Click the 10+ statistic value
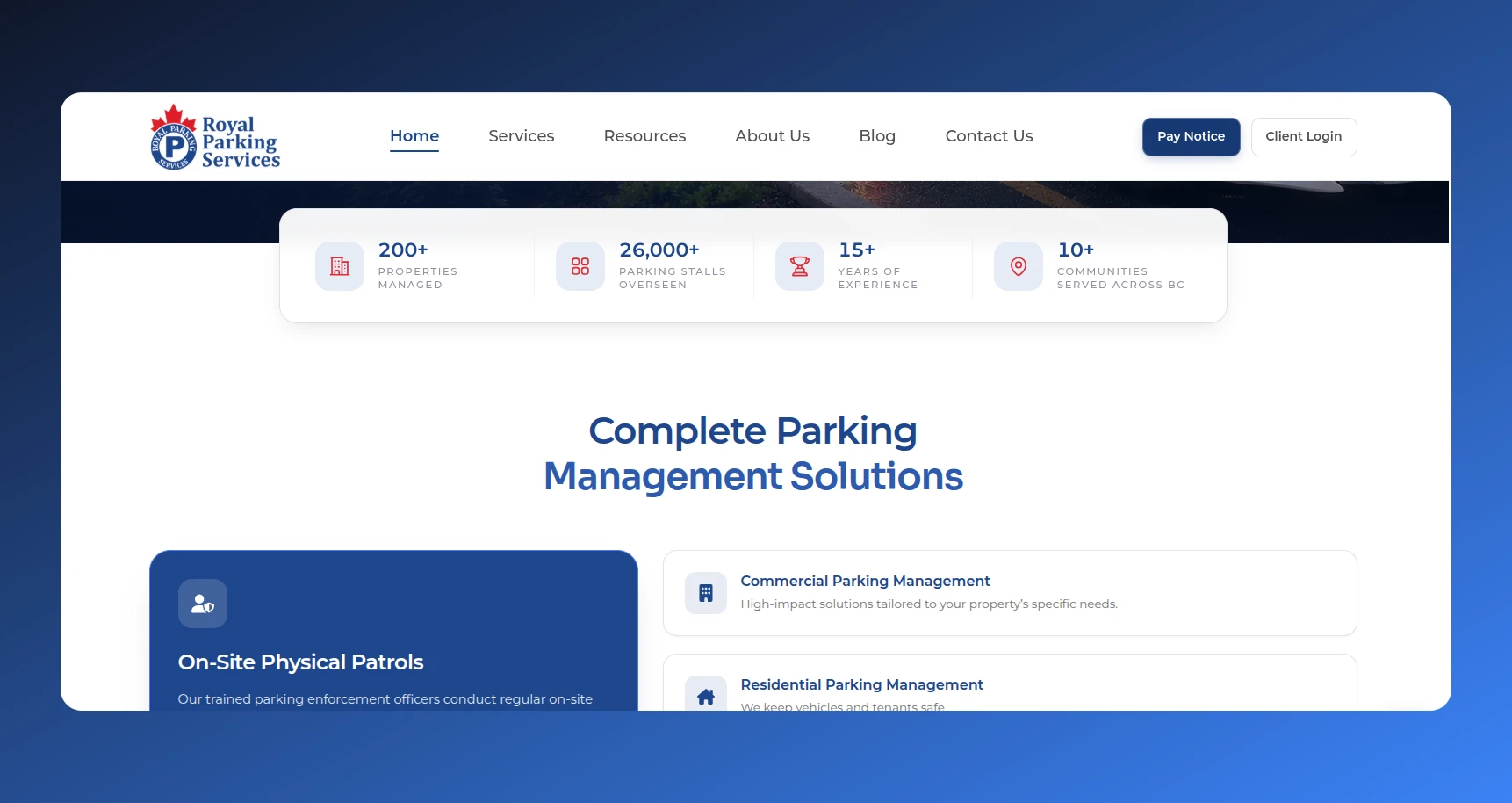 pyautogui.click(x=1076, y=250)
